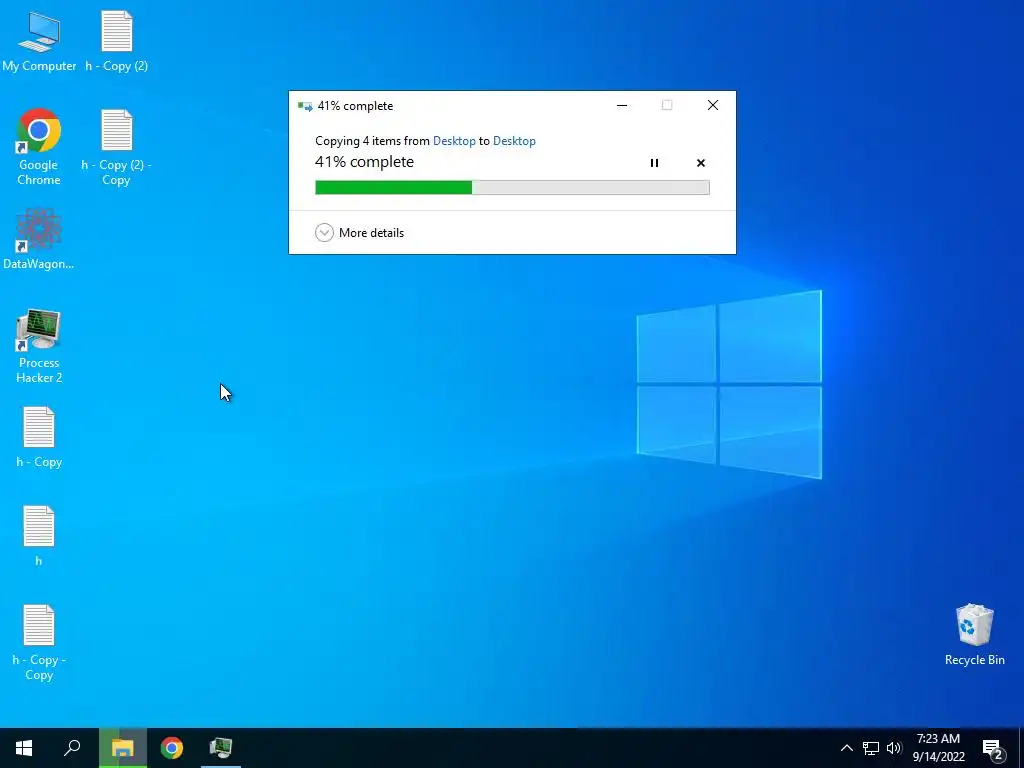Click the copy dialog title bar icon
This screenshot has width=1024, height=768.
(x=305, y=106)
